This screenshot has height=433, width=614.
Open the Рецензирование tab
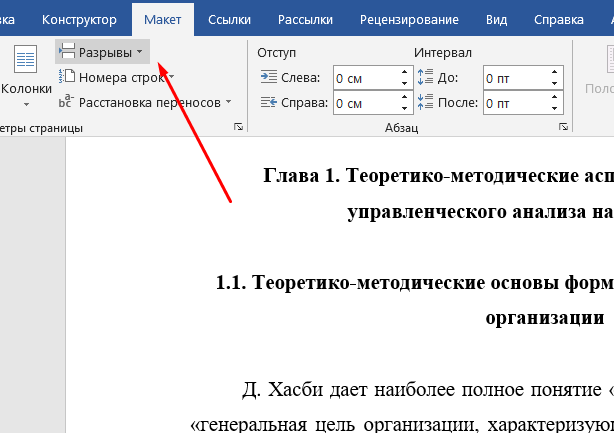[409, 20]
